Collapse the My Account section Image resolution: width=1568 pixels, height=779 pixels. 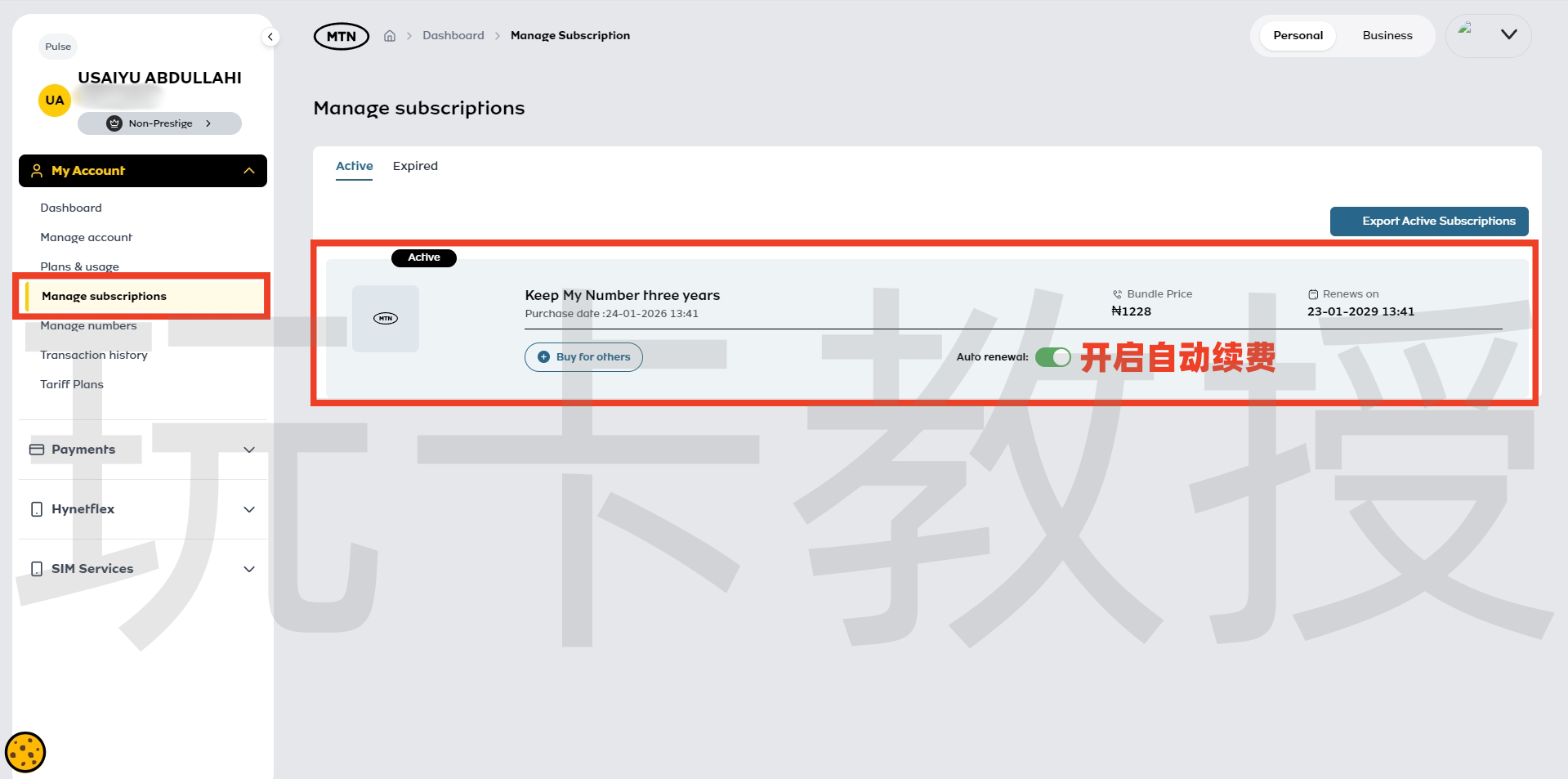[x=249, y=170]
